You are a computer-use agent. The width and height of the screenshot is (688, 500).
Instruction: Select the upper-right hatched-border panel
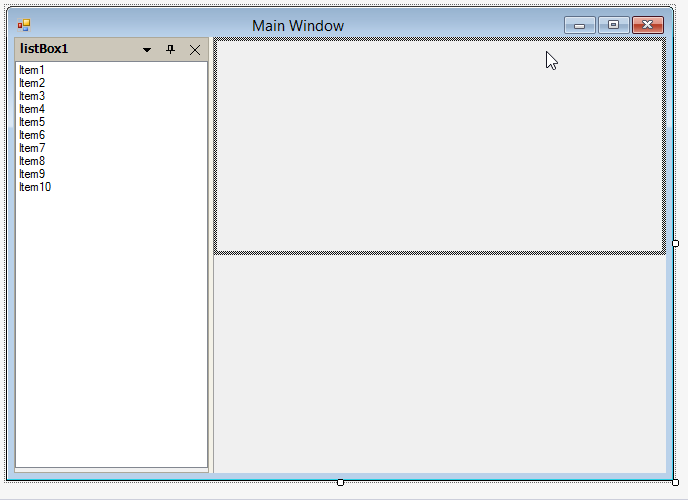[440, 146]
